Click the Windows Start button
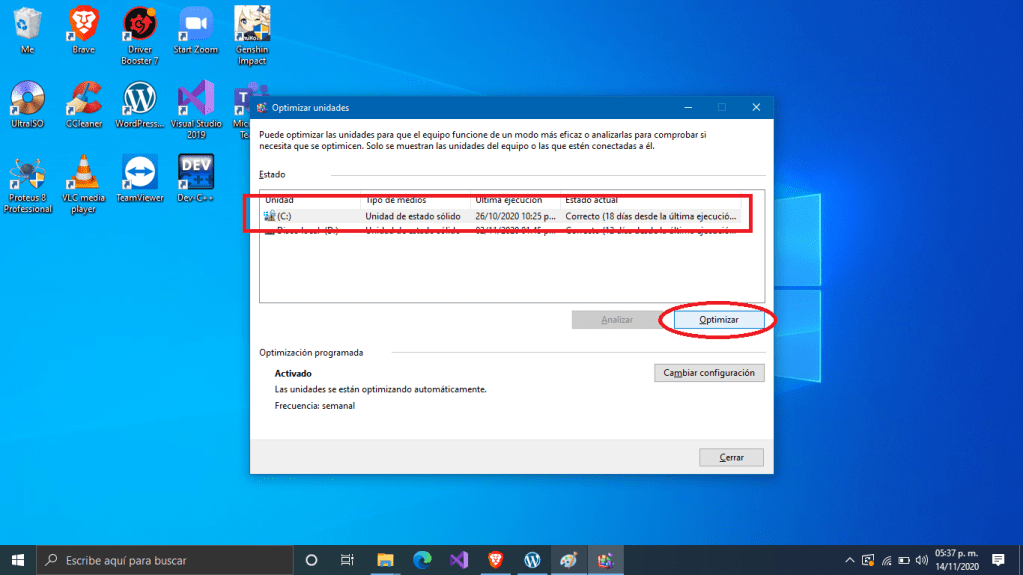Image resolution: width=1023 pixels, height=575 pixels. pyautogui.click(x=18, y=559)
